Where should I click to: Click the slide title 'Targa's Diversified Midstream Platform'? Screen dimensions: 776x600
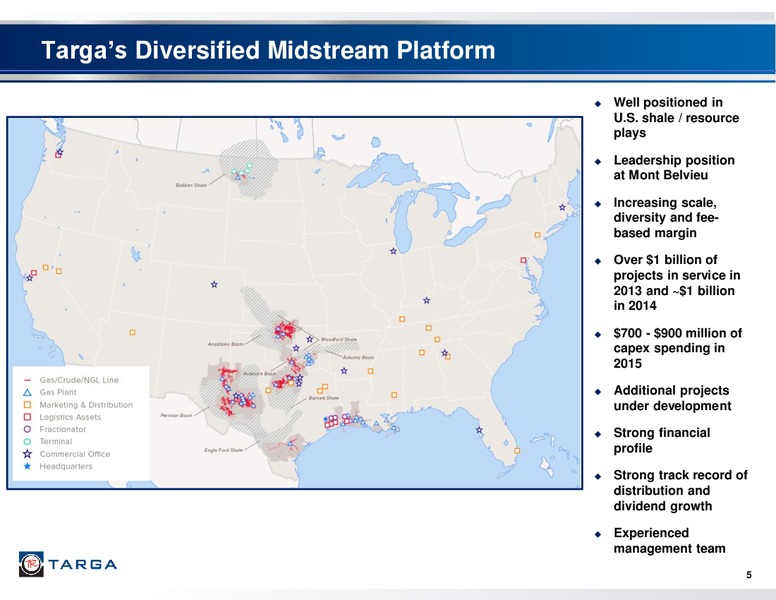point(268,50)
